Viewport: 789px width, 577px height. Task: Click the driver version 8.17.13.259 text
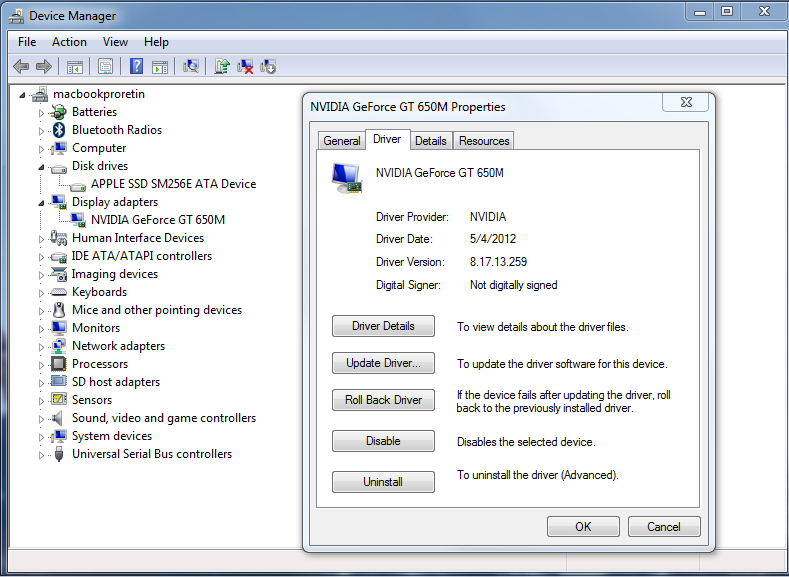point(498,262)
